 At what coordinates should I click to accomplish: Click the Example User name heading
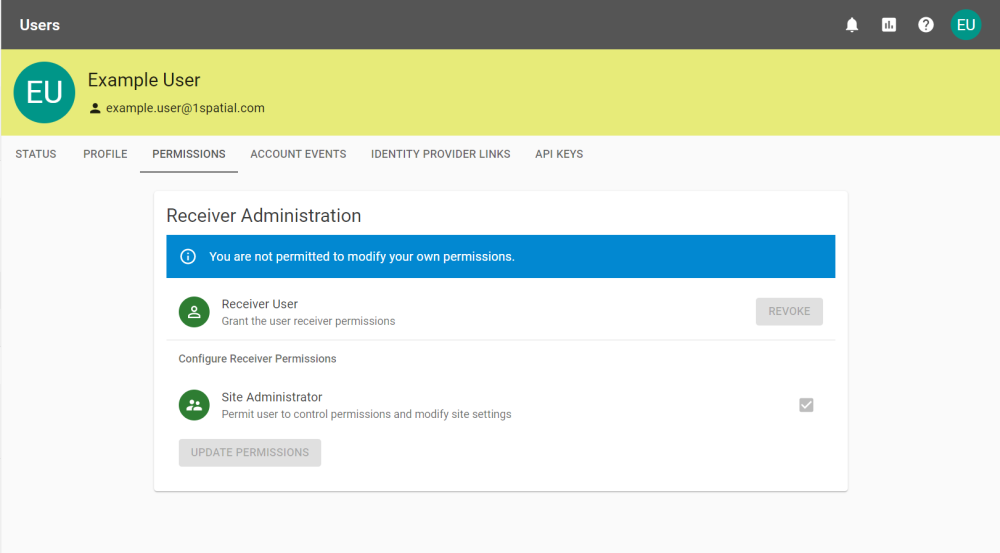pos(144,80)
